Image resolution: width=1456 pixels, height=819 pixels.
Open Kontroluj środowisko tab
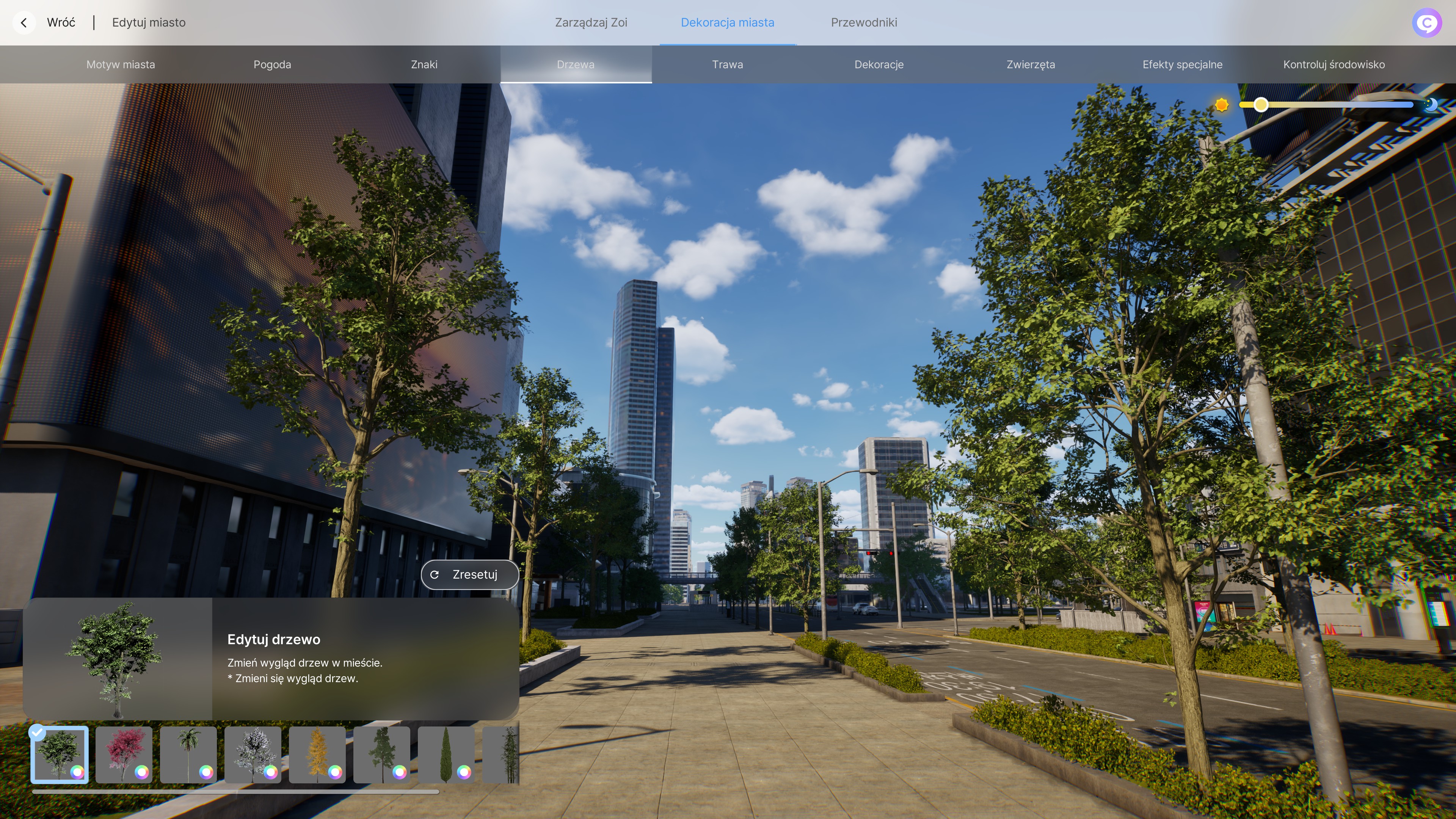pyautogui.click(x=1334, y=64)
